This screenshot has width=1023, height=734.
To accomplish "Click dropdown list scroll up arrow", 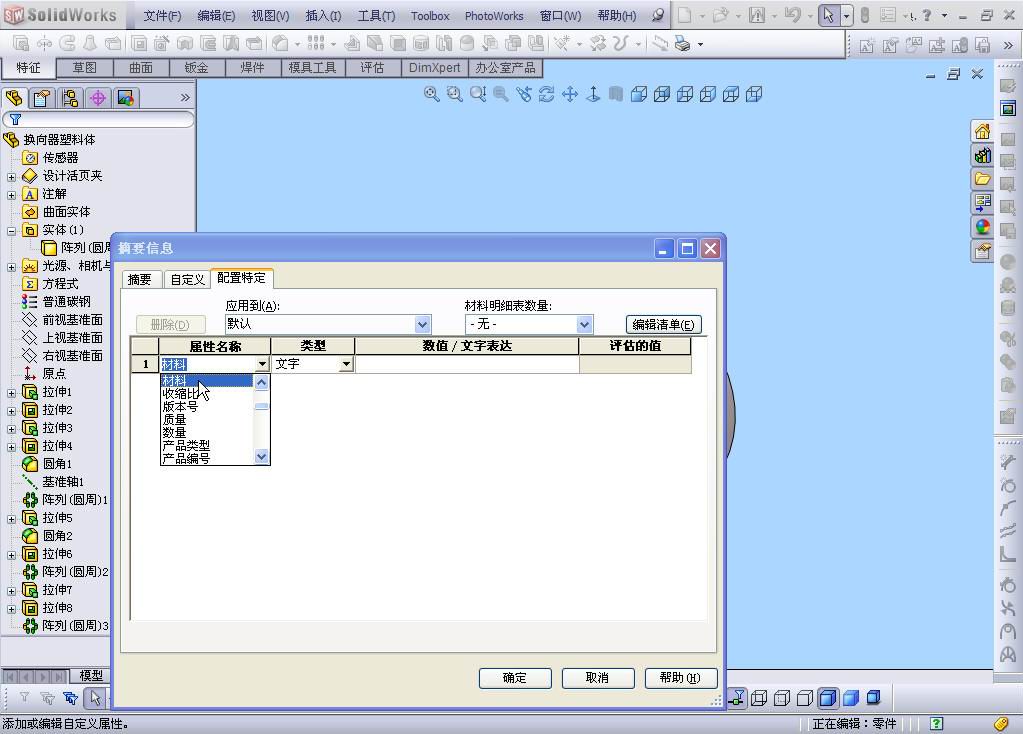I will [262, 382].
